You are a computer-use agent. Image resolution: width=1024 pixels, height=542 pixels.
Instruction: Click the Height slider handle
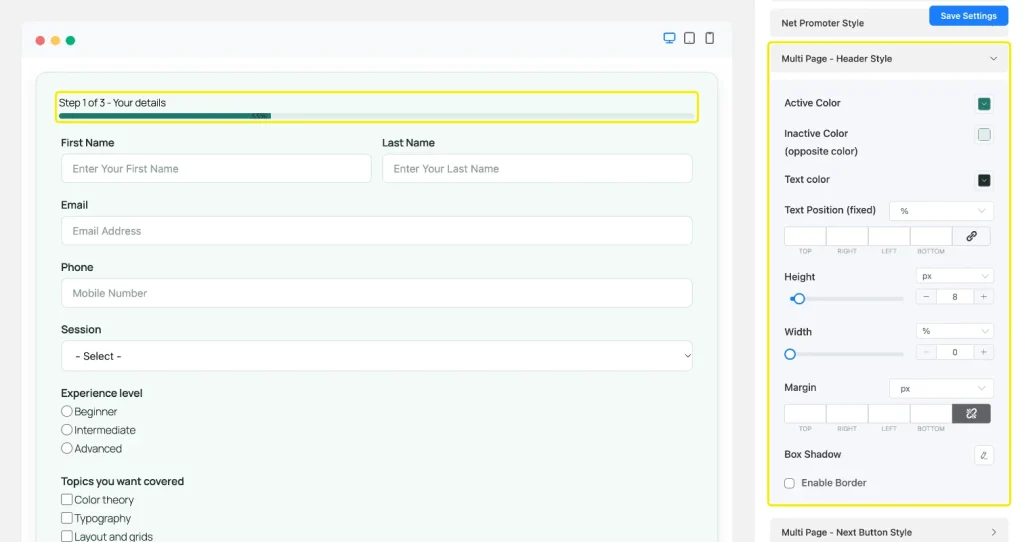point(799,299)
